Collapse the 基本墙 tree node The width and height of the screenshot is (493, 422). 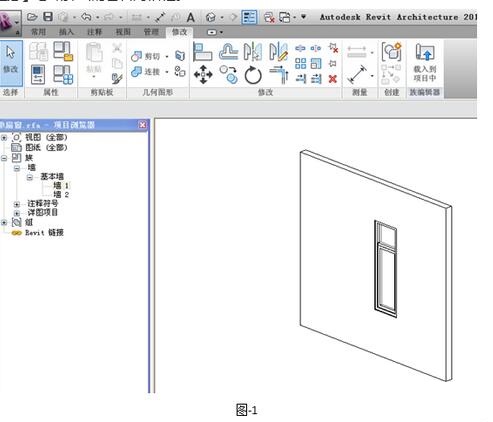point(30,177)
